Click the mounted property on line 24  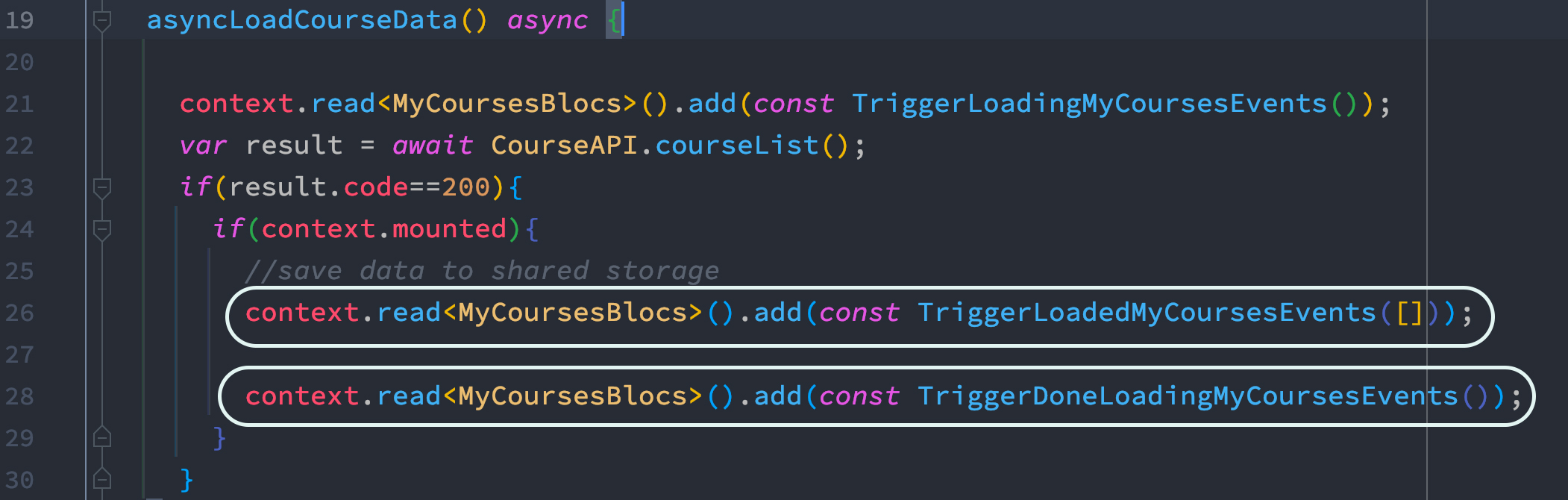pyautogui.click(x=450, y=229)
